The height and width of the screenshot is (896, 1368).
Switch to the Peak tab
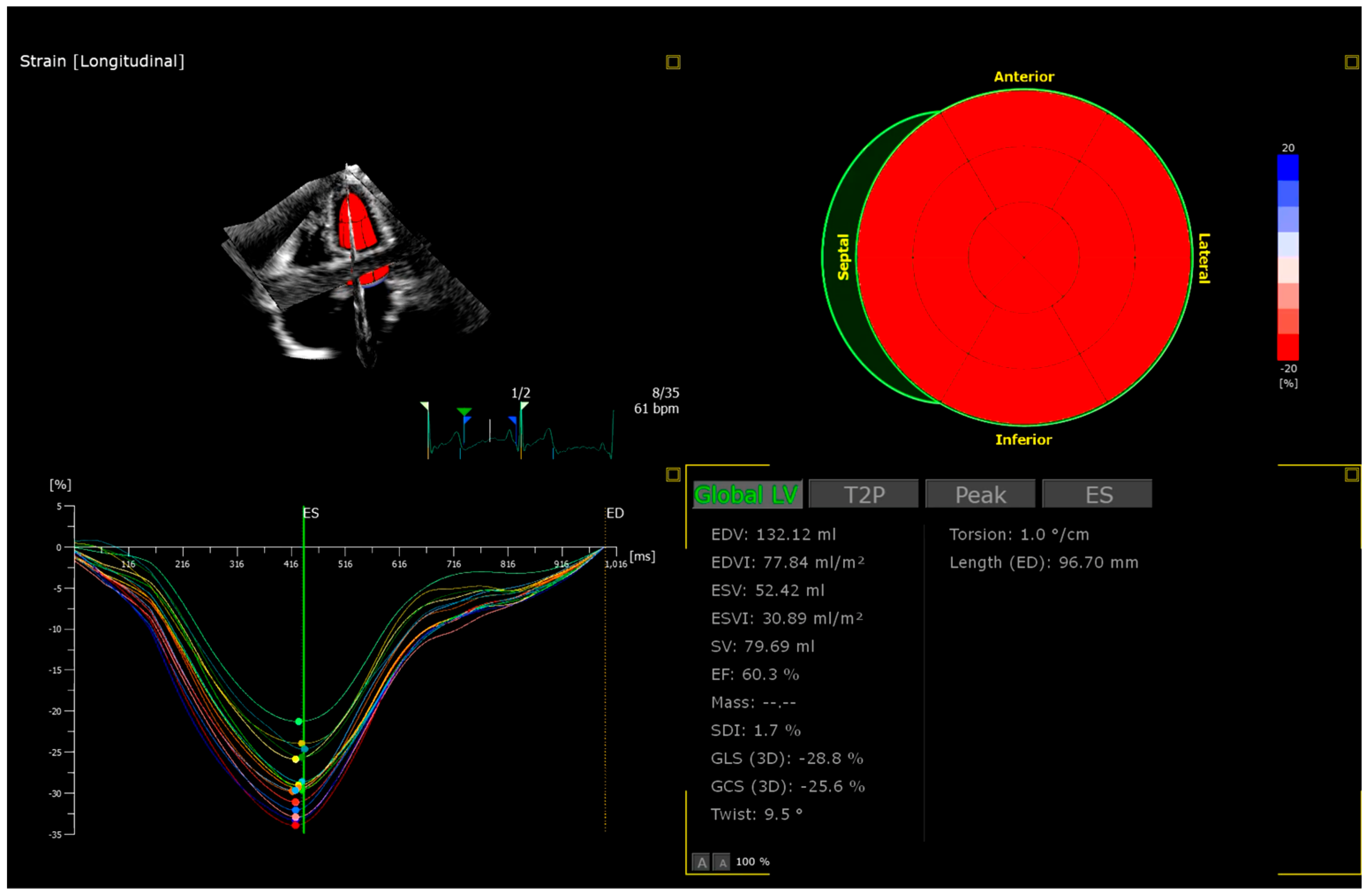coord(980,494)
